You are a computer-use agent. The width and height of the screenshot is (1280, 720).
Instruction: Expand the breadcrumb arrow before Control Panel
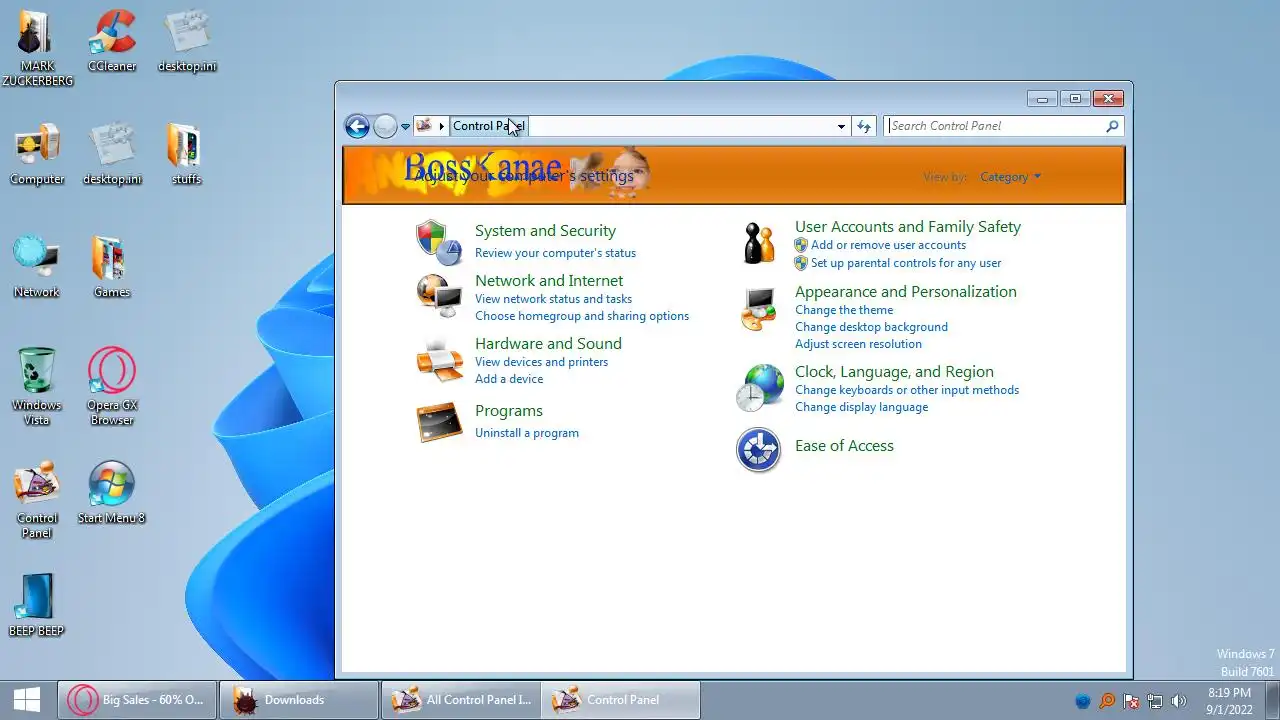[x=441, y=126]
